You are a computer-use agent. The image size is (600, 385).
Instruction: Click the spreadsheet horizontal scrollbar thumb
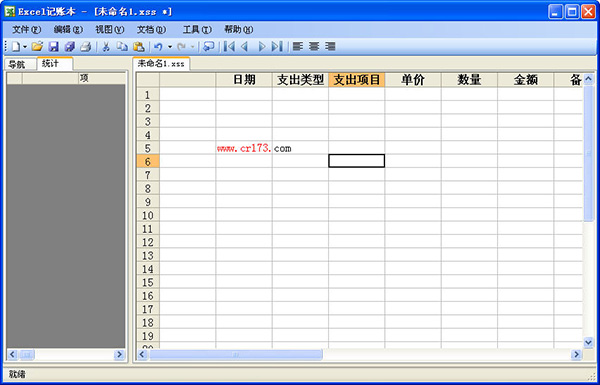236,355
